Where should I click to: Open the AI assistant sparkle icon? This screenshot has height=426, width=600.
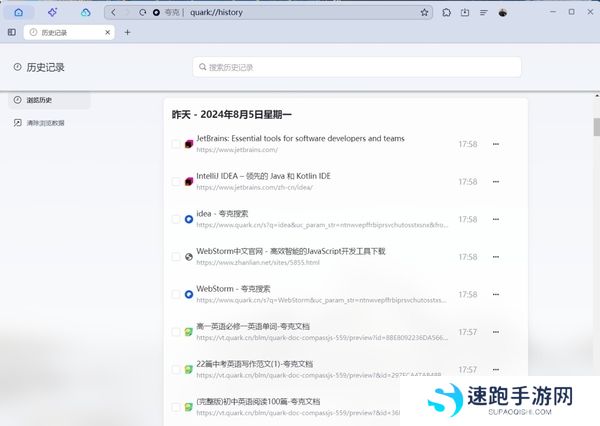pyautogui.click(x=52, y=12)
